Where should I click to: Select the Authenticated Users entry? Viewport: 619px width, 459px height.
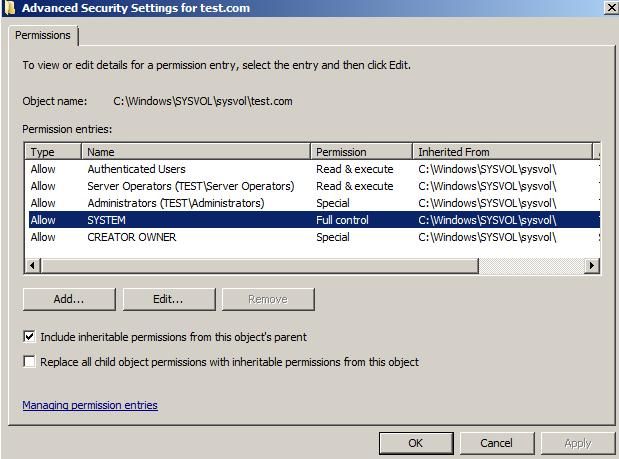pyautogui.click(x=314, y=169)
